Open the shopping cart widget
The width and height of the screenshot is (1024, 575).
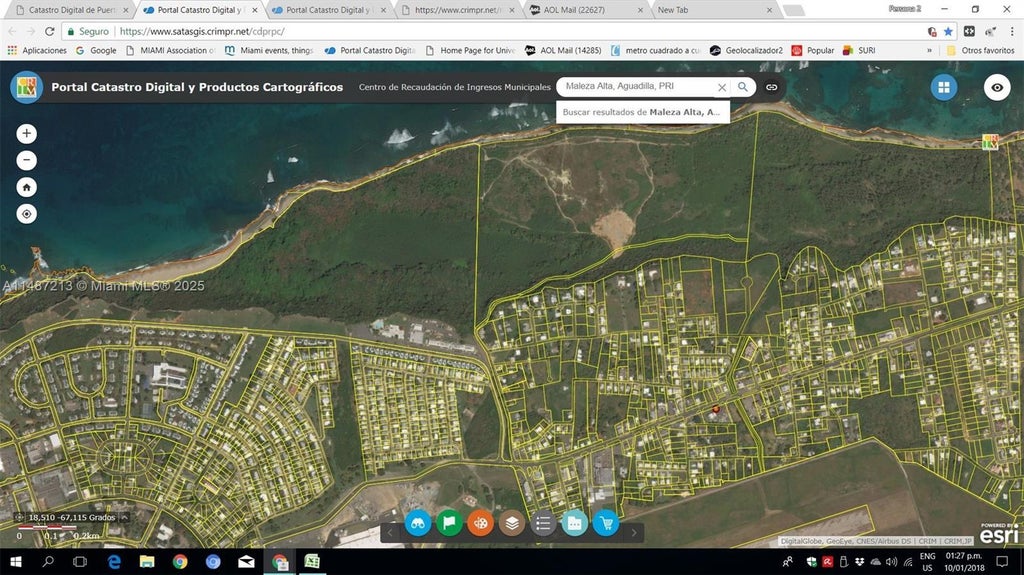point(605,522)
